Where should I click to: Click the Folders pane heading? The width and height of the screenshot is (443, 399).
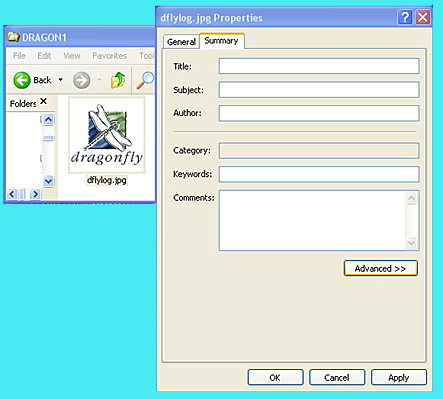point(23,104)
